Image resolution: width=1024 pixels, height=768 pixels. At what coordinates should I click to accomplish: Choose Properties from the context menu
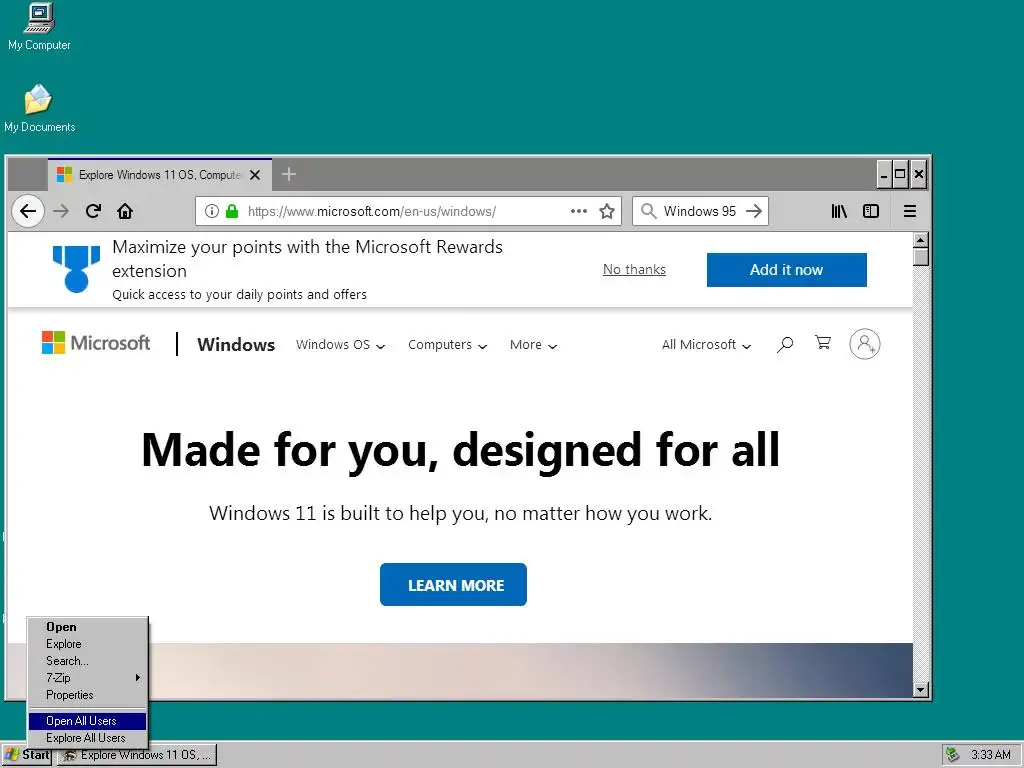(88, 695)
